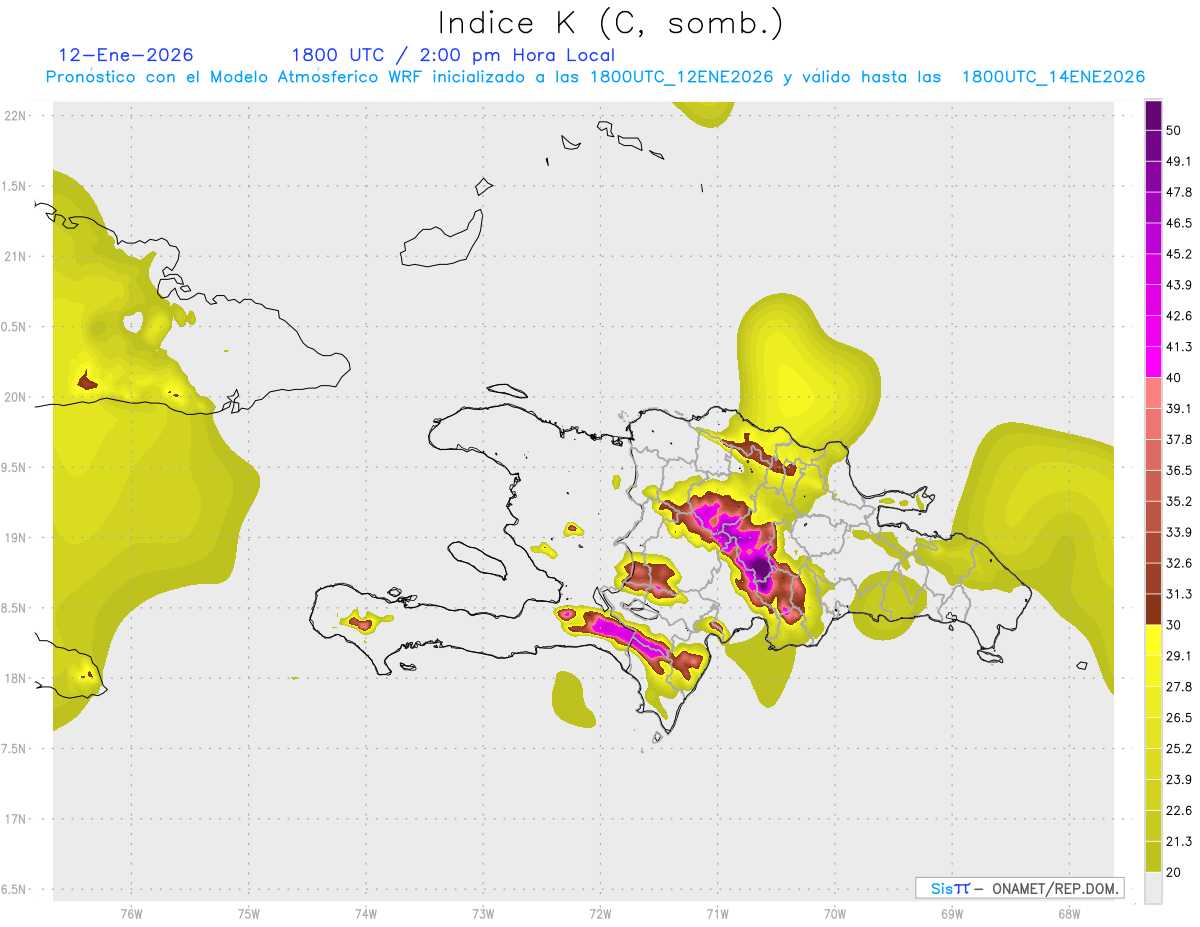Click the dark purple swatch above 50
Viewport: 1200px width, 927px height.
pyautogui.click(x=1154, y=115)
